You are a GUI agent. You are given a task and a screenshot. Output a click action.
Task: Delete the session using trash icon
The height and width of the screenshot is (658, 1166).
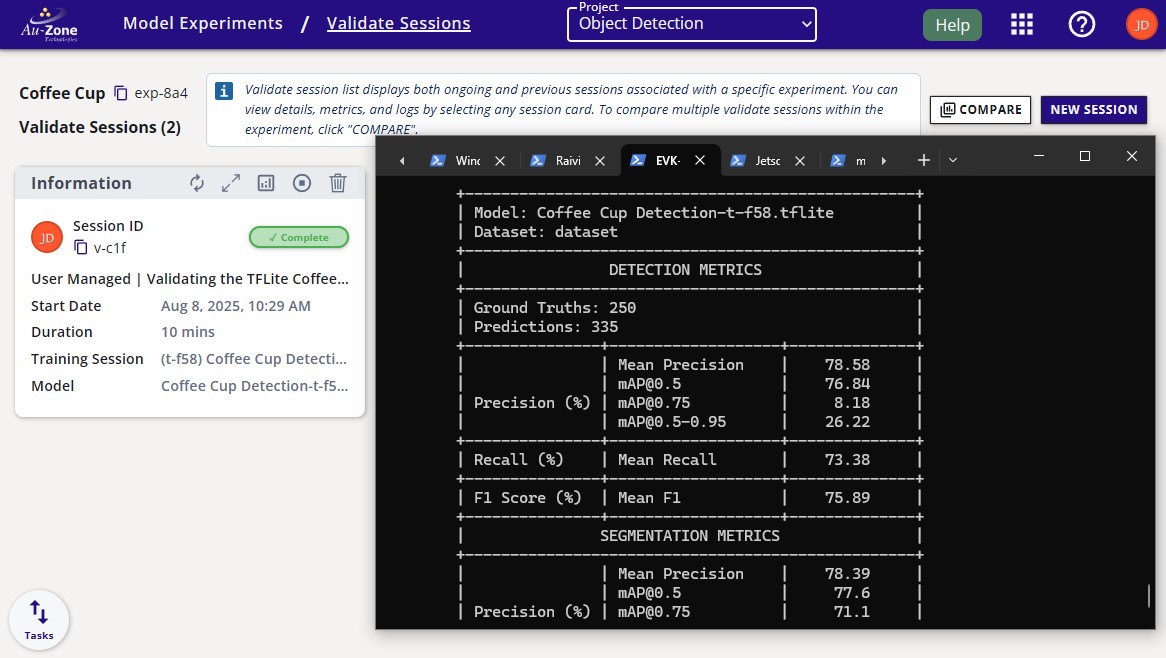click(x=338, y=183)
